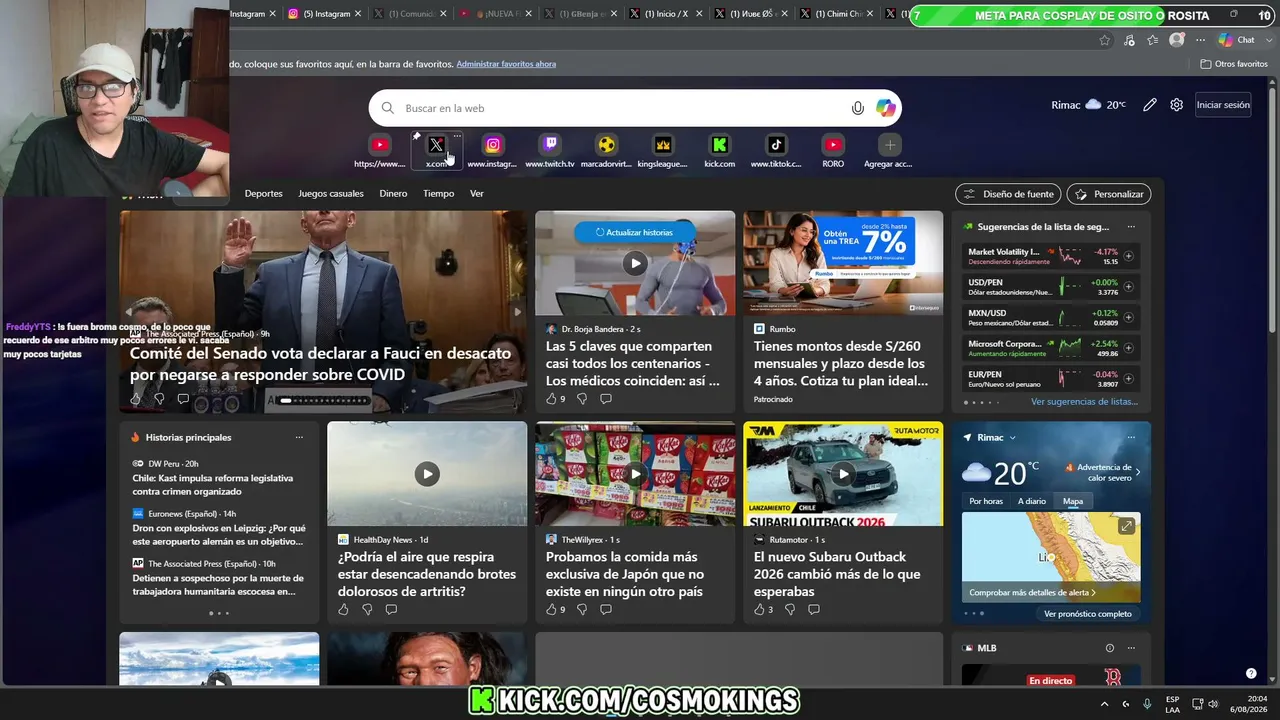Click the Iniciar sesión button
This screenshot has width=1280, height=720.
(1223, 105)
